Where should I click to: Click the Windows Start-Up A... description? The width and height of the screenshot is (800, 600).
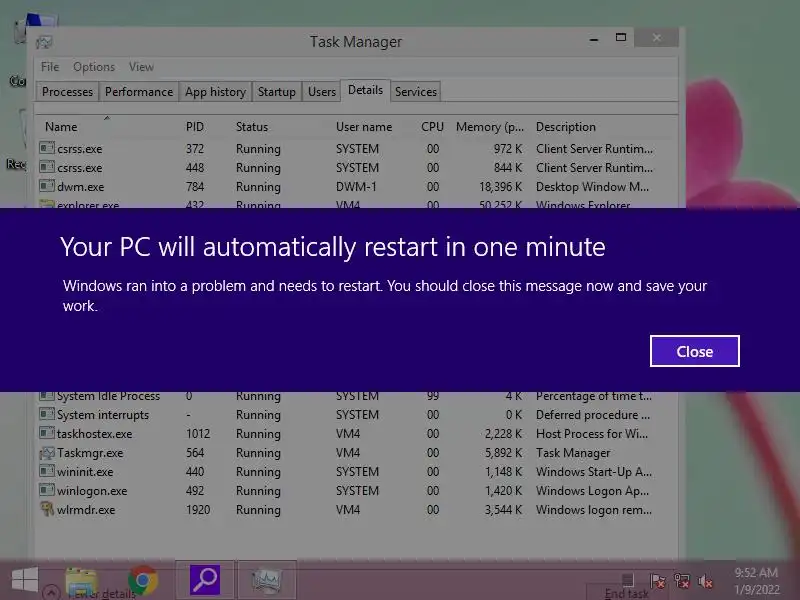pos(594,471)
